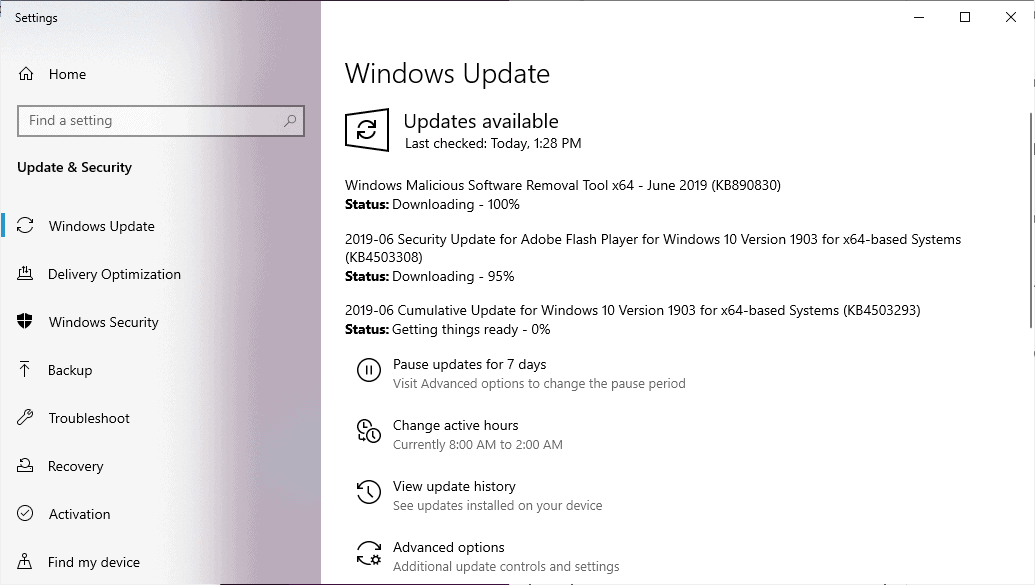The width and height of the screenshot is (1035, 585).
Task: Open View update history
Action: click(454, 487)
